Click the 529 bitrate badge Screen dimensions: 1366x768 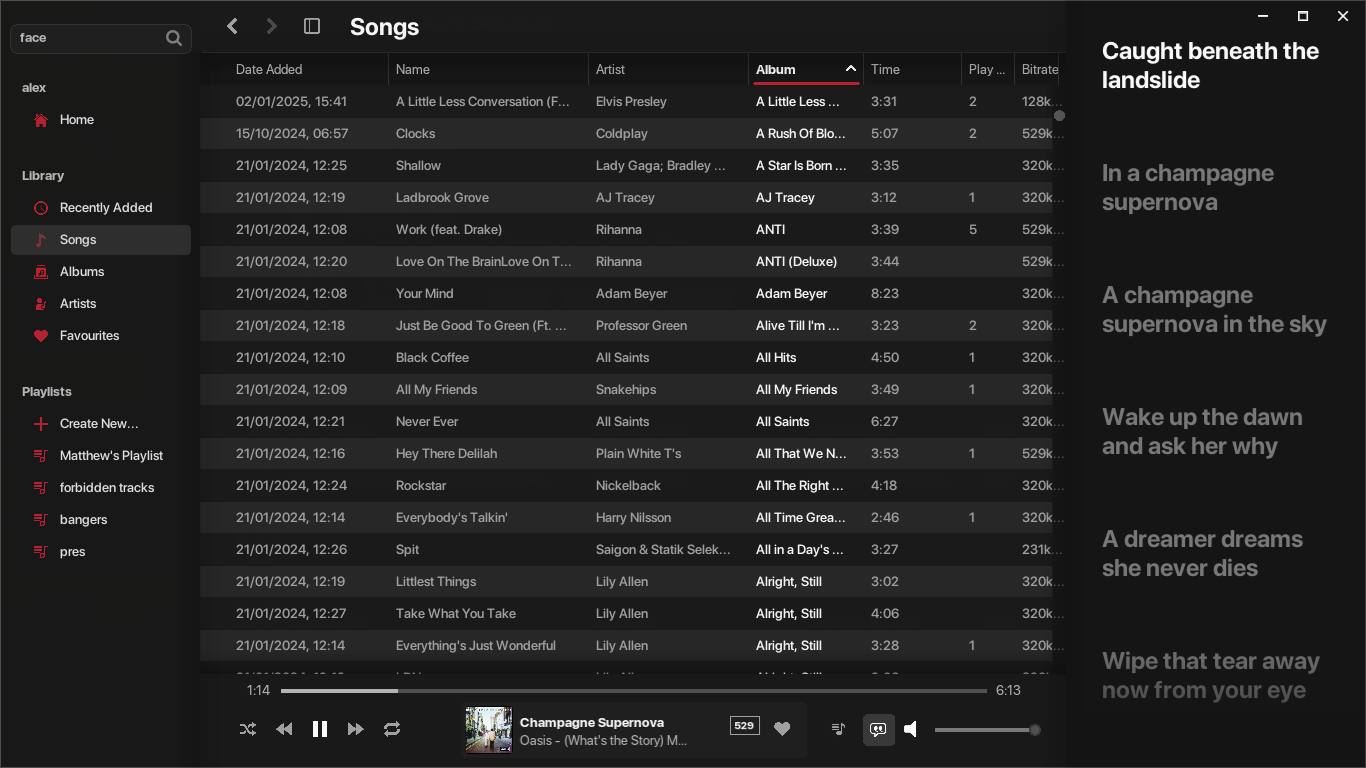(x=744, y=726)
